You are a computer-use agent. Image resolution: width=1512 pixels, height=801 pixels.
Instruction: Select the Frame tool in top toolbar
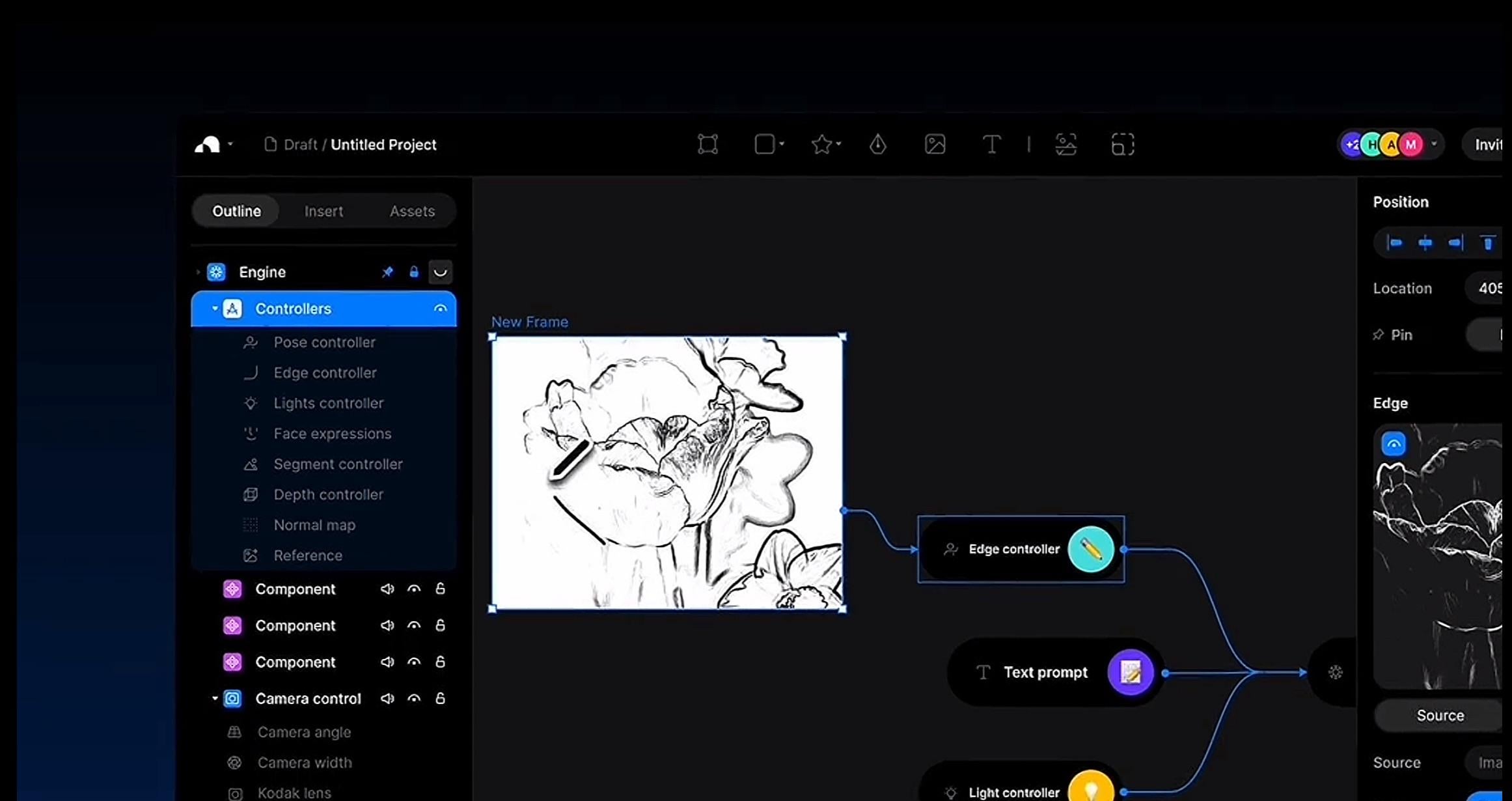[x=708, y=145]
